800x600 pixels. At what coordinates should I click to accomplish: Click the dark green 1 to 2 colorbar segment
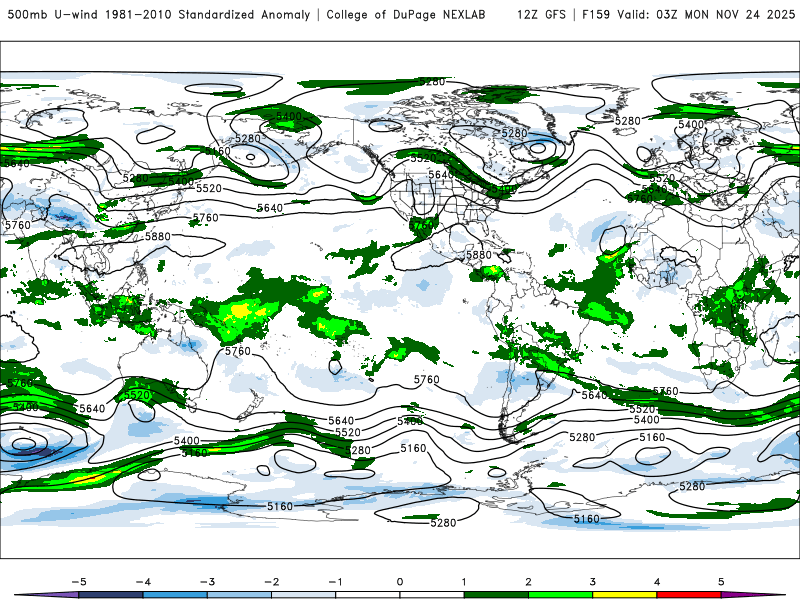click(x=496, y=595)
